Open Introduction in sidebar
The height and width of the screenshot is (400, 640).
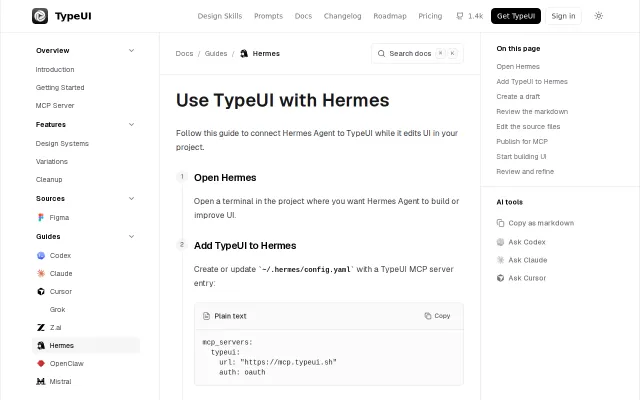(55, 69)
